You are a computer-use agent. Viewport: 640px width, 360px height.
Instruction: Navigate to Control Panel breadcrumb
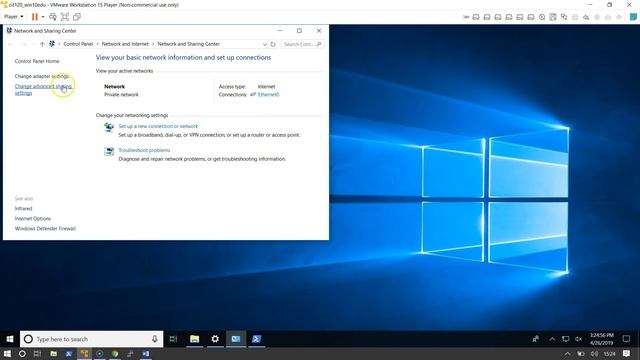(x=78, y=44)
